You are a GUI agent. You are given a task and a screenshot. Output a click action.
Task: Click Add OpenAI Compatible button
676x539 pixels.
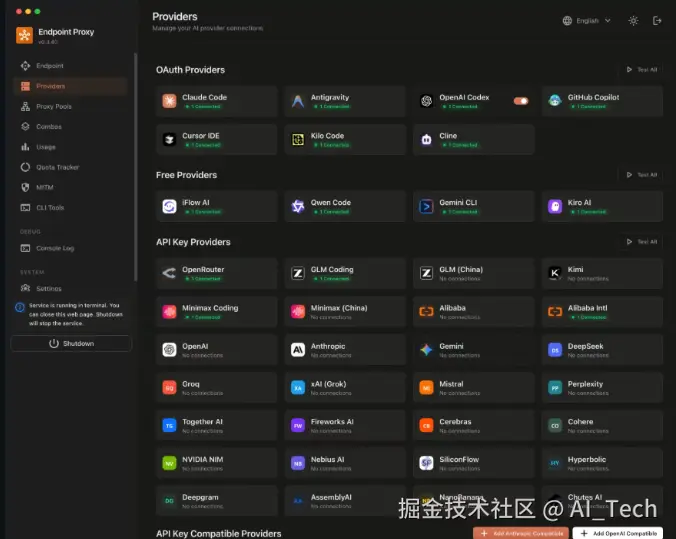pos(617,533)
